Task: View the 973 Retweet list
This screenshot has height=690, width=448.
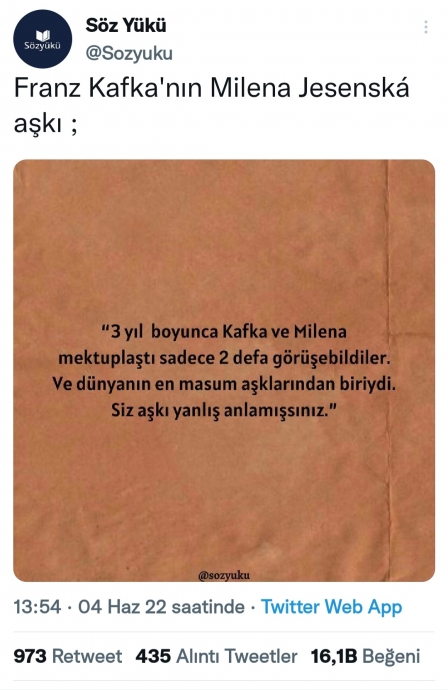Action: 68,656
